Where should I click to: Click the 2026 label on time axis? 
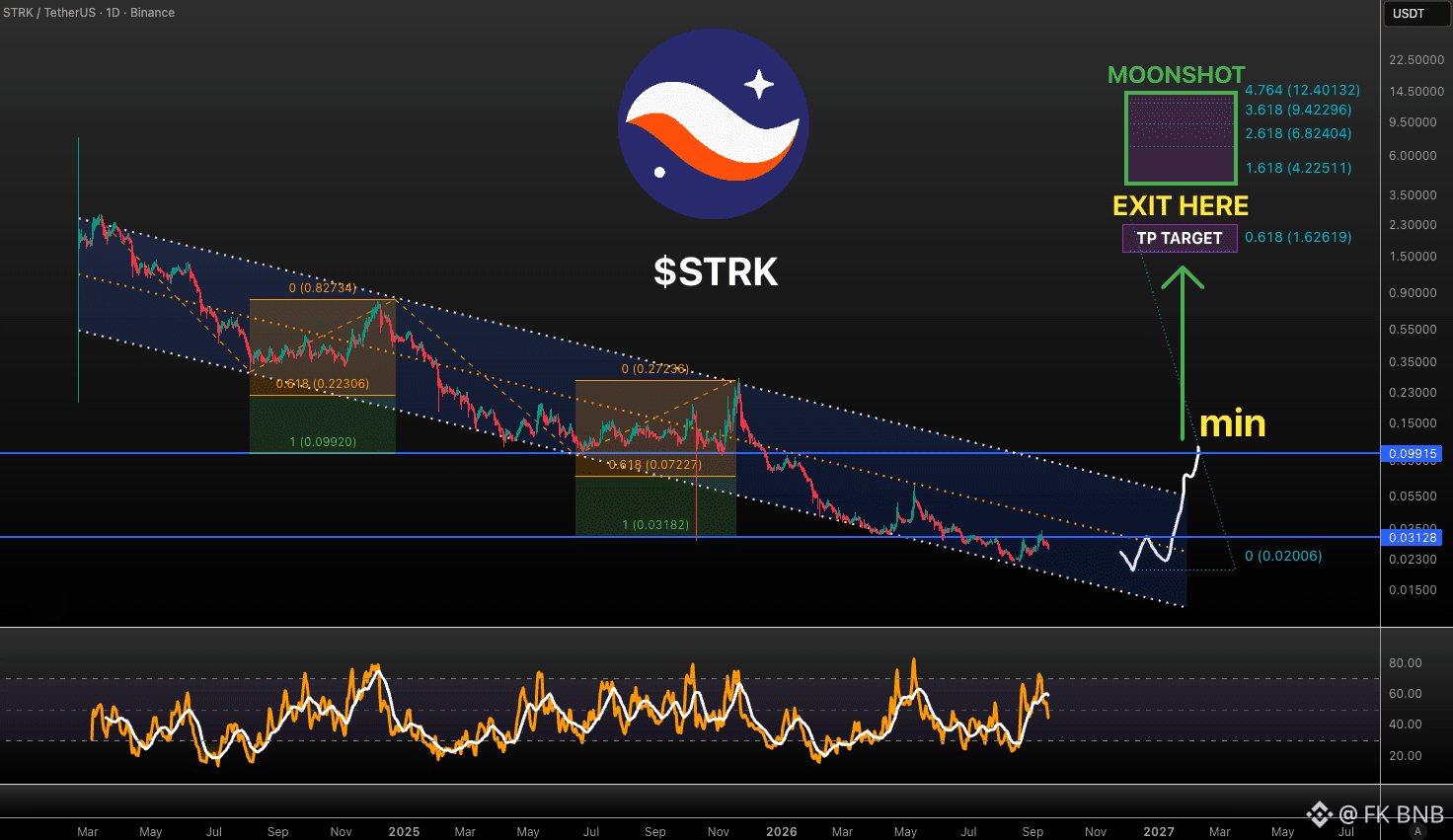(x=782, y=832)
